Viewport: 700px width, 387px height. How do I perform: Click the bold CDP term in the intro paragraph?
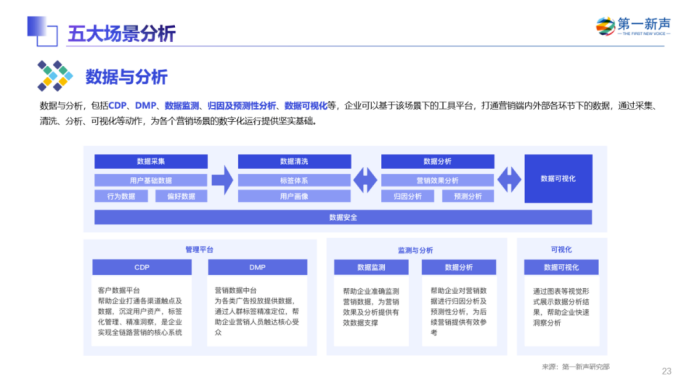pyautogui.click(x=118, y=106)
